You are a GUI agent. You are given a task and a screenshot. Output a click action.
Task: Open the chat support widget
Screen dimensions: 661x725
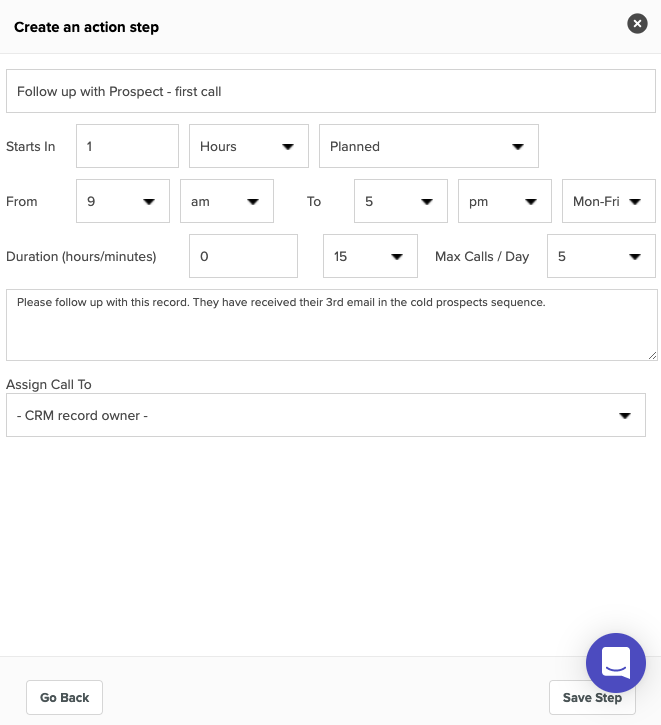click(x=616, y=663)
